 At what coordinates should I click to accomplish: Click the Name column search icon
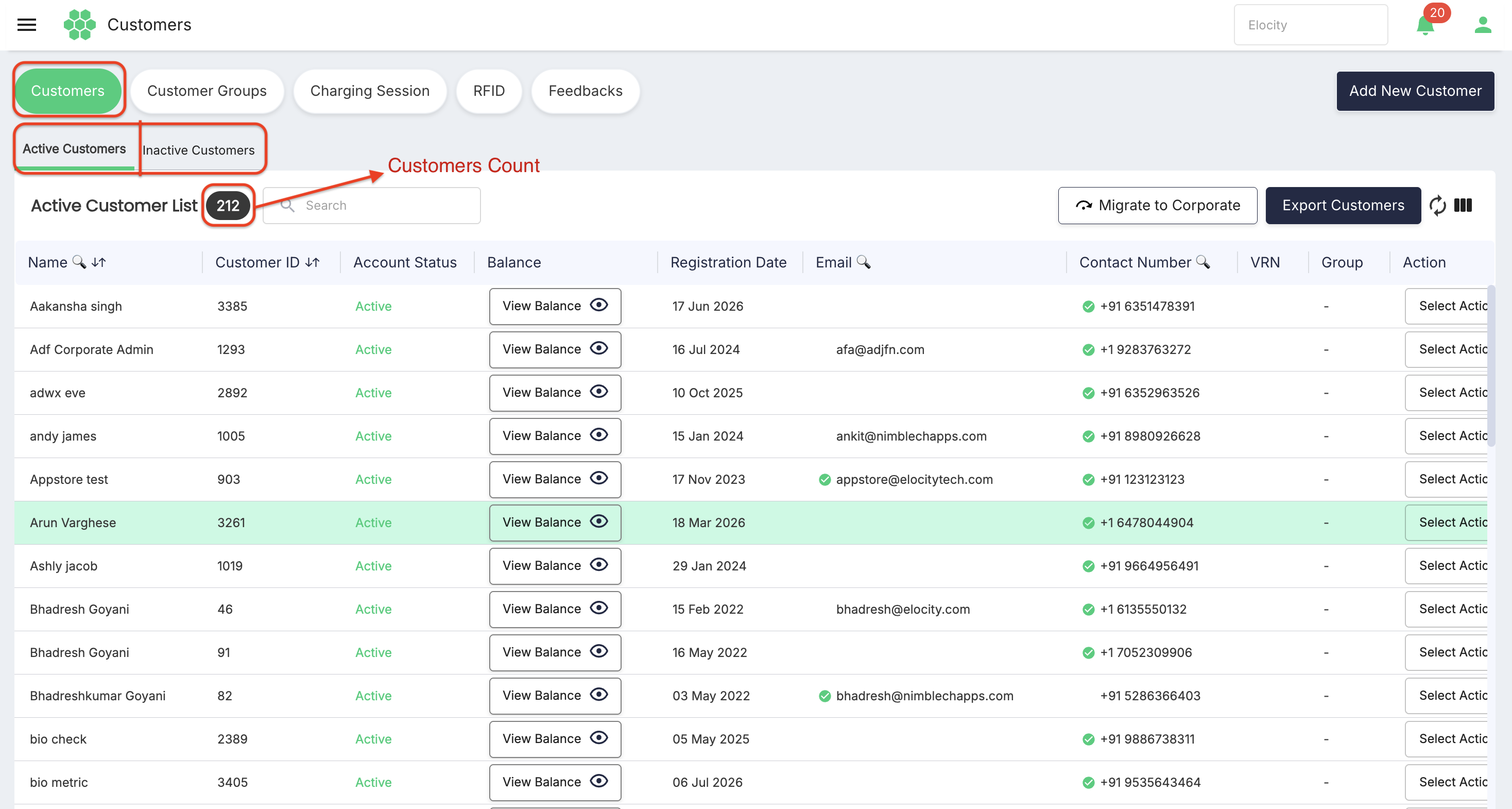(x=79, y=262)
